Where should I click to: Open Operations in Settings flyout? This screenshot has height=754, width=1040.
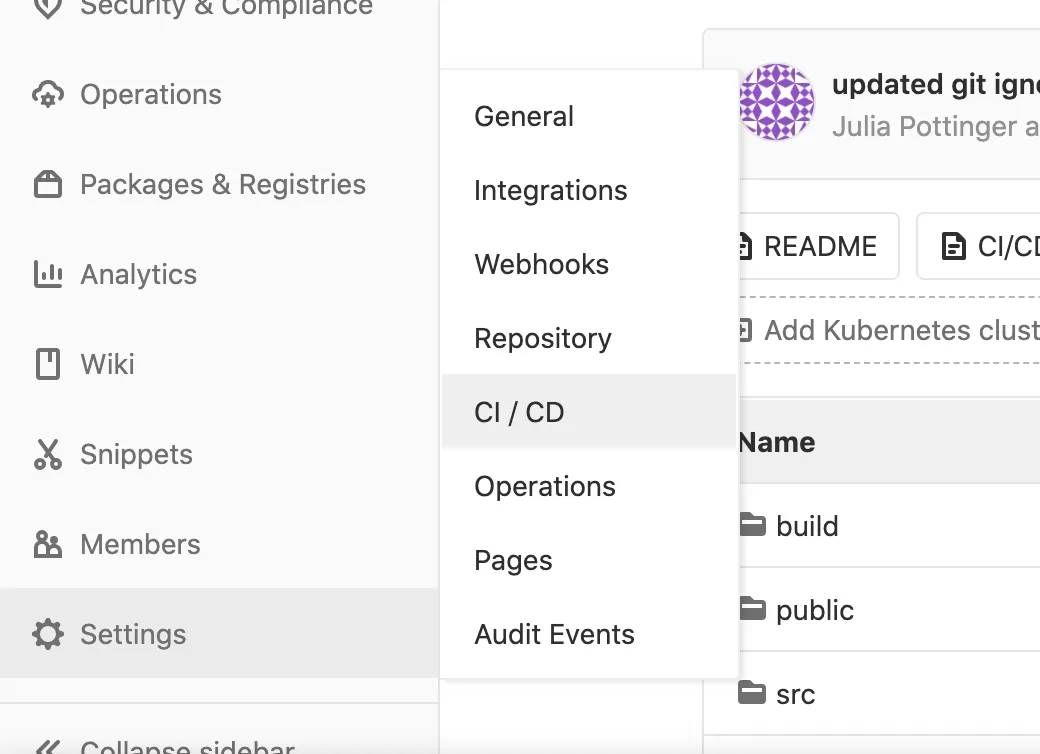point(589,487)
